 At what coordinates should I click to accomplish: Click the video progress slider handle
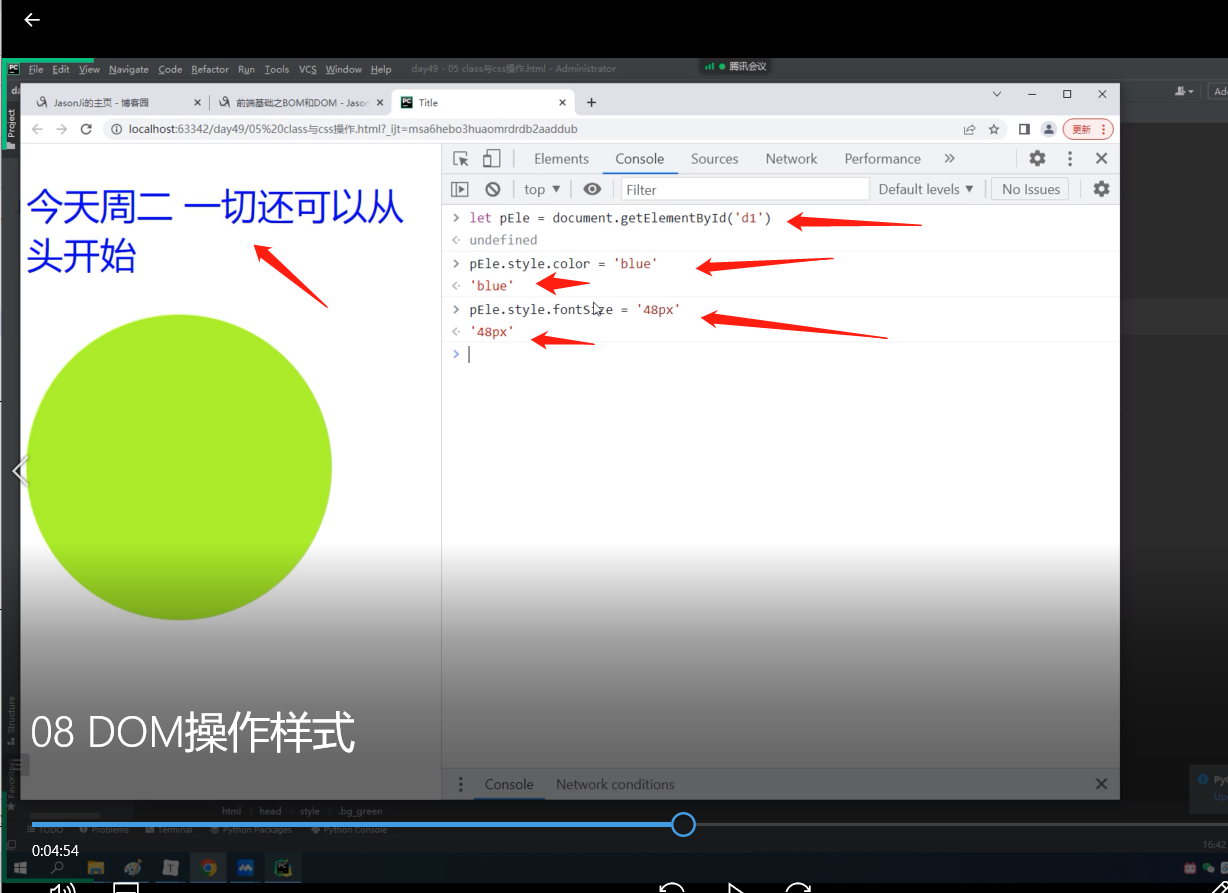[683, 824]
